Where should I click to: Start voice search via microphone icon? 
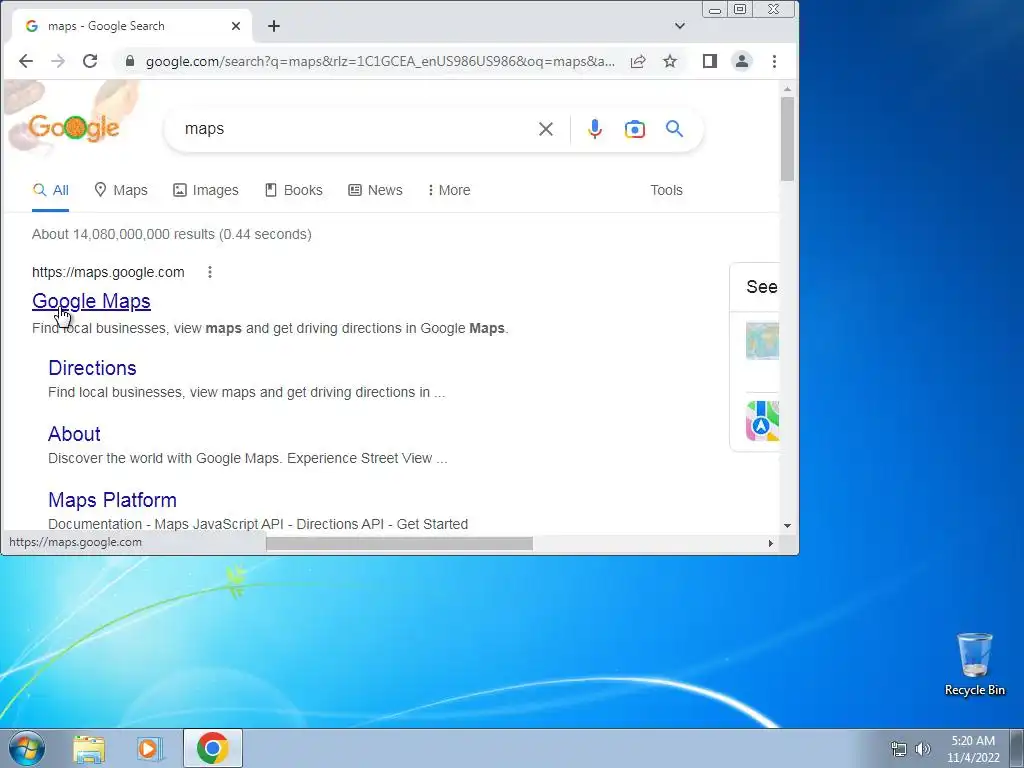tap(594, 129)
